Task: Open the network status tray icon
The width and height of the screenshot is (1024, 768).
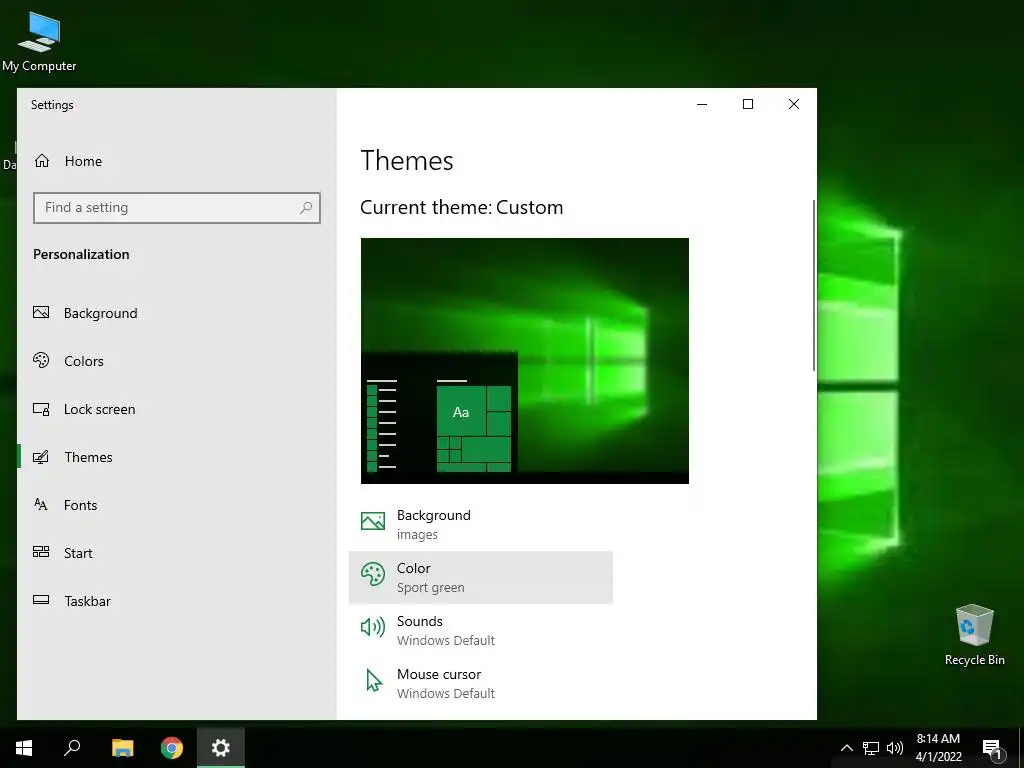Action: 871,748
